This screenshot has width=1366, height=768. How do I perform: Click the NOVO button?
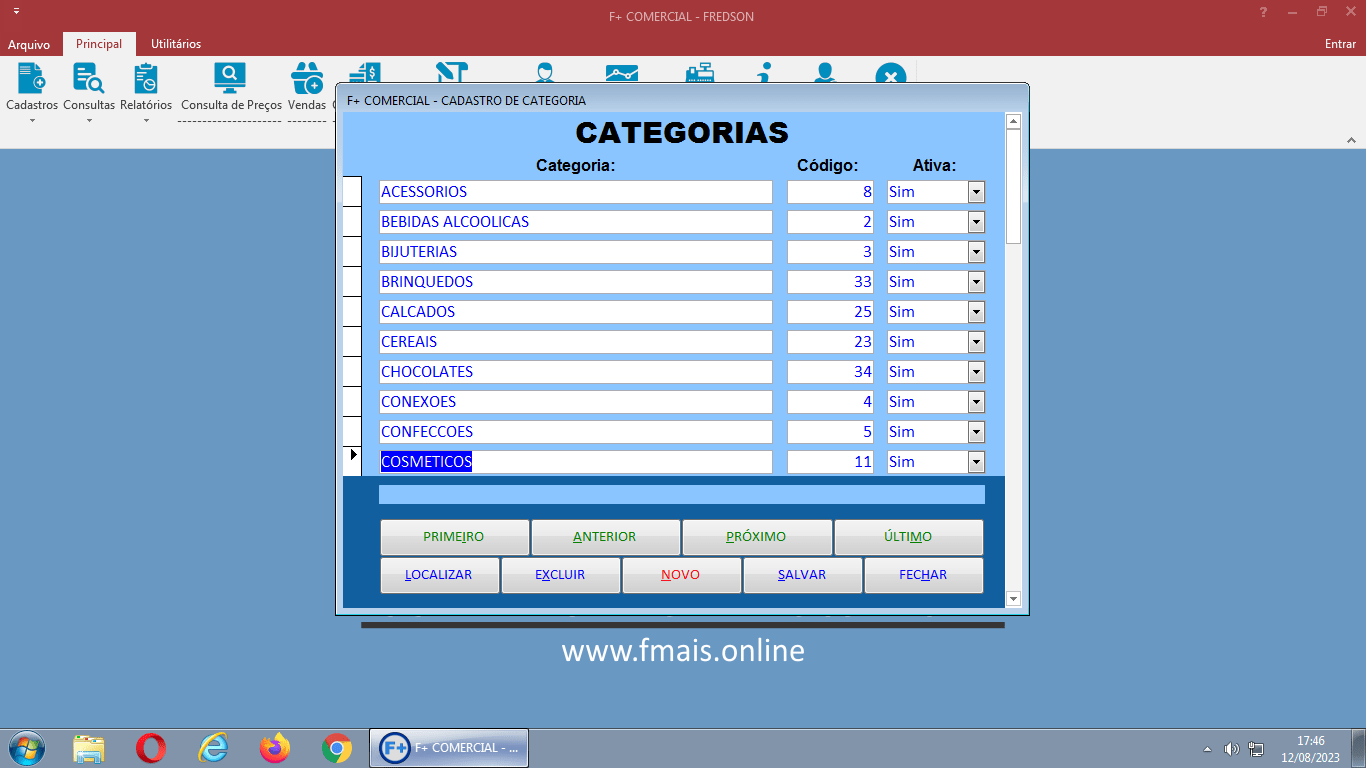coord(681,575)
